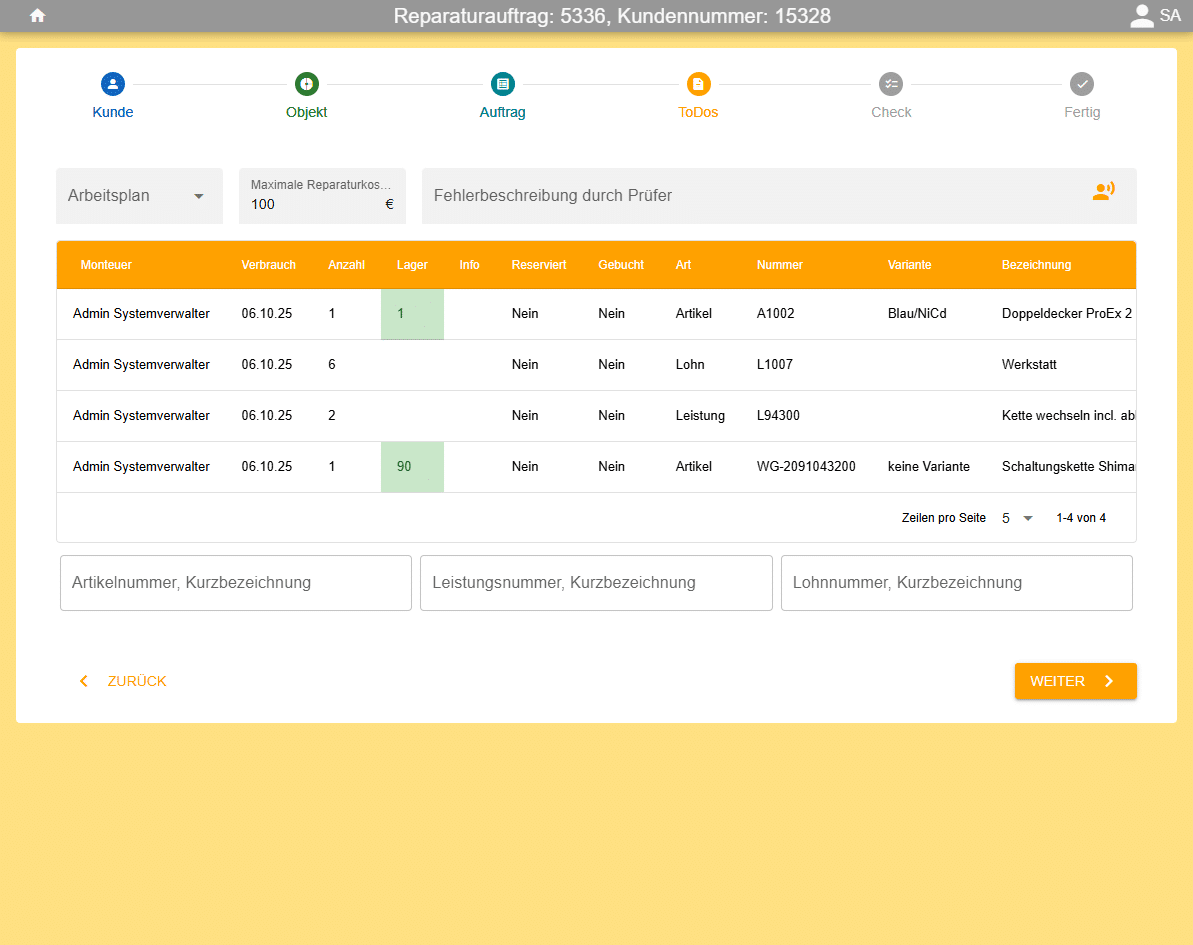Click the ToDos step icon
Screen dimensions: 1193x945
click(698, 84)
